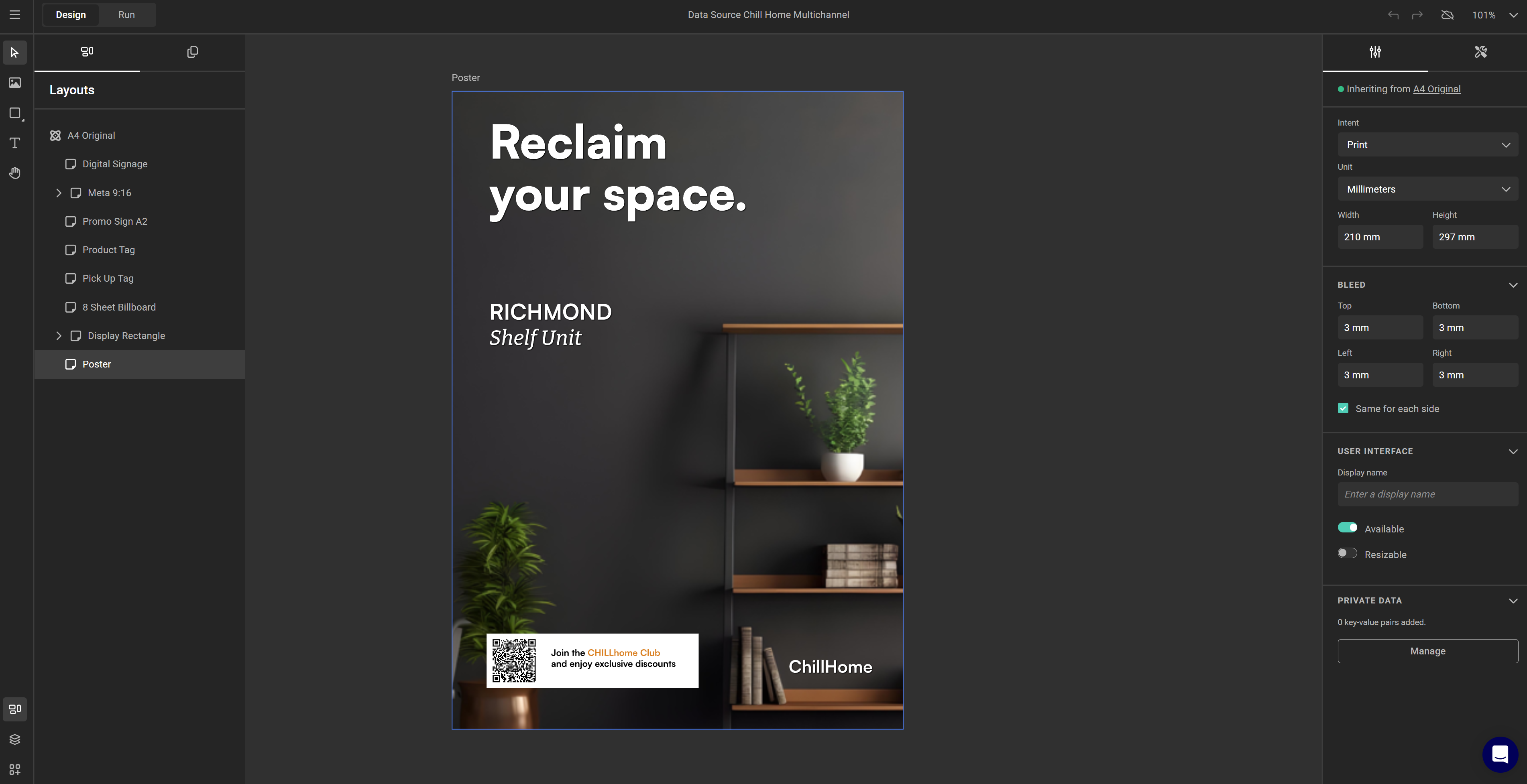Open the hamburger main menu

(15, 15)
